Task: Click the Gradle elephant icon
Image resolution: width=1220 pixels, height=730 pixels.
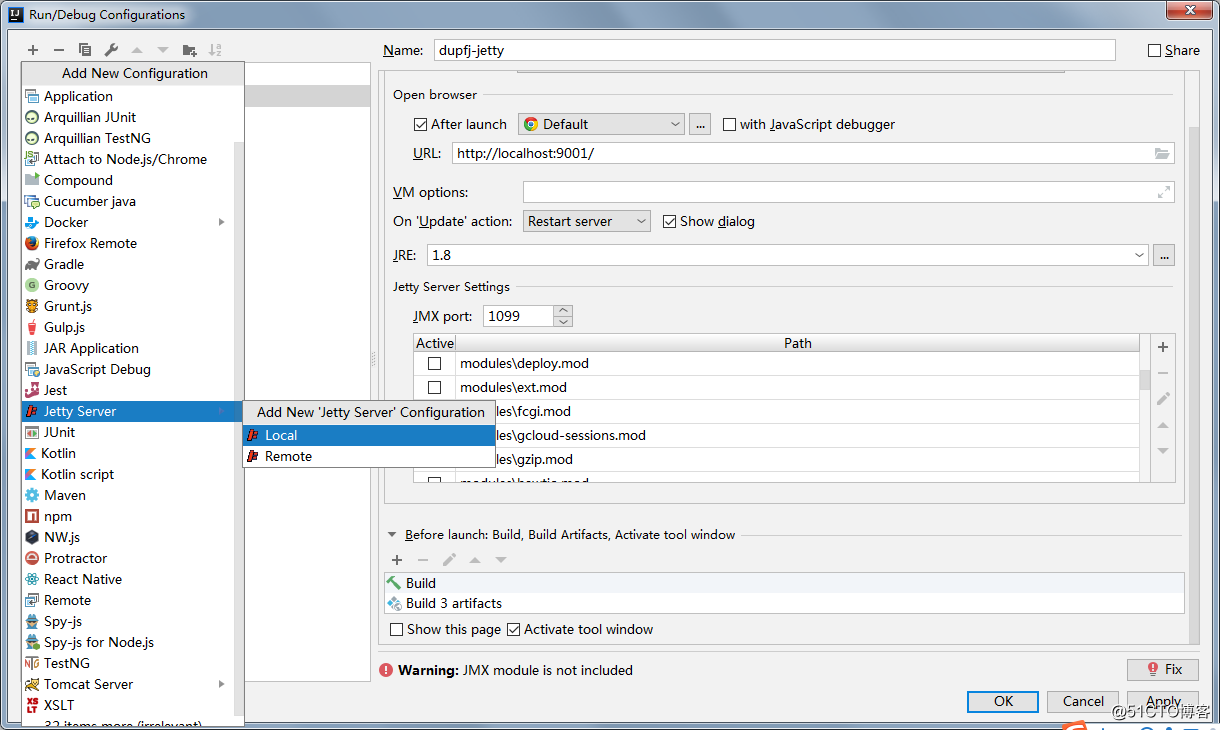Action: [32, 264]
